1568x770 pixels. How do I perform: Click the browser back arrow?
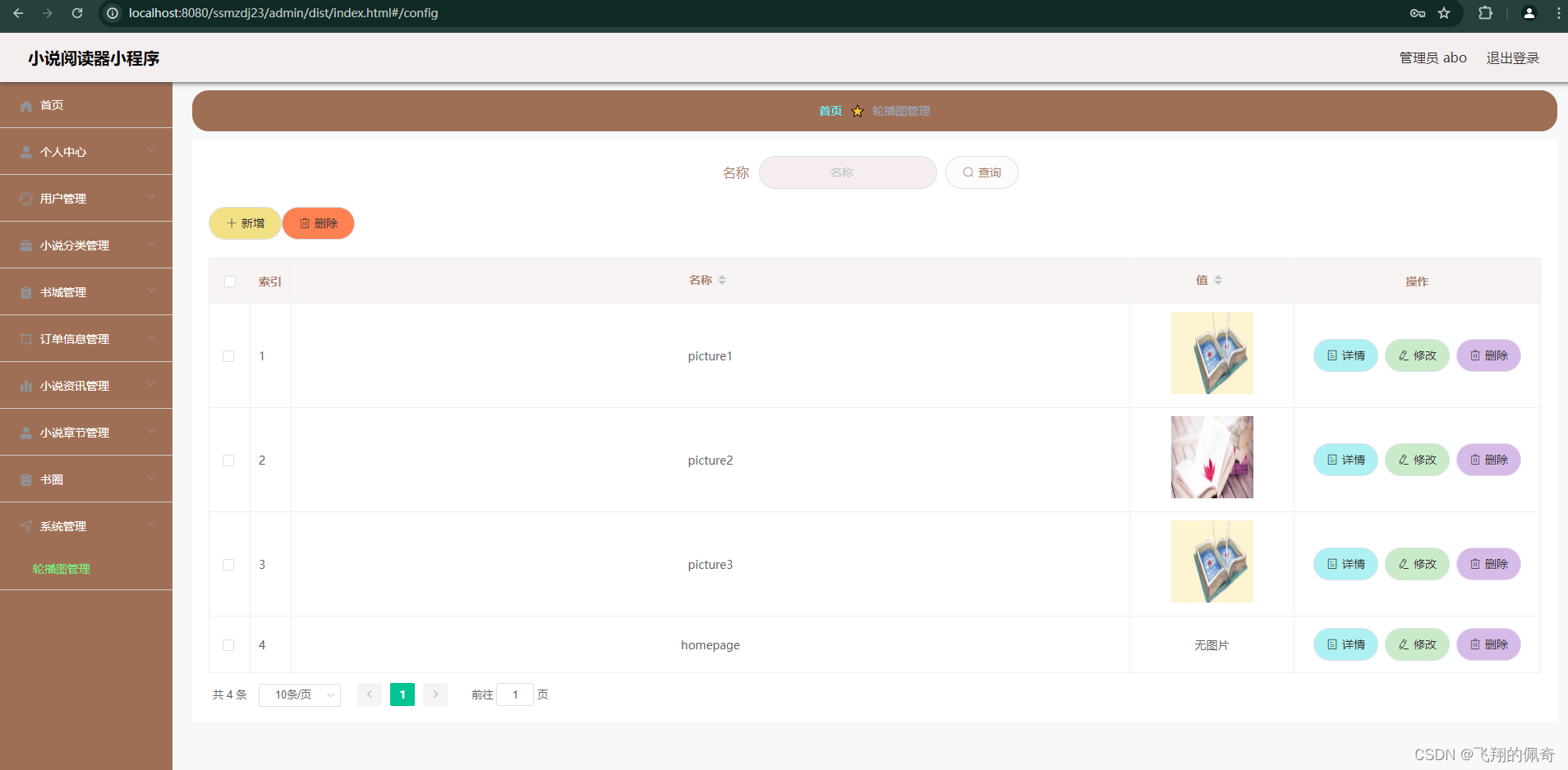click(18, 13)
